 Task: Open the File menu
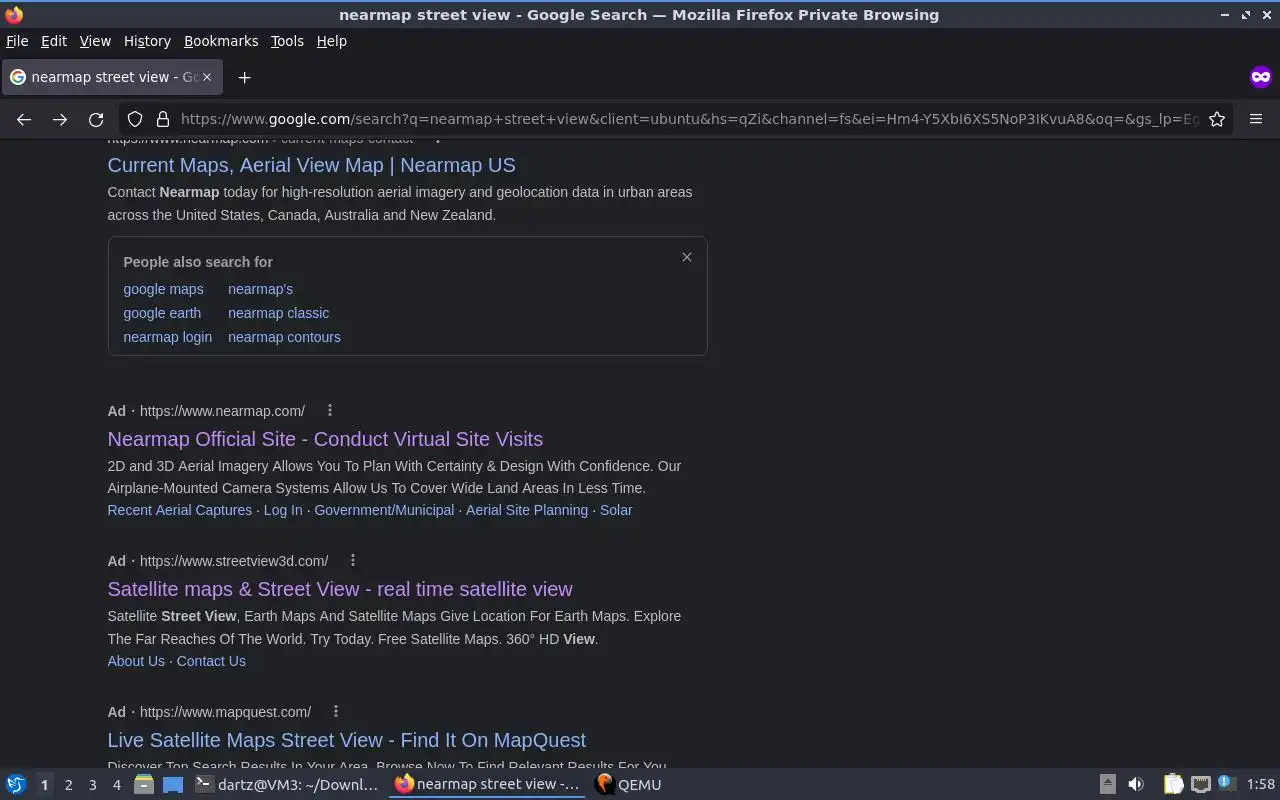coord(17,41)
